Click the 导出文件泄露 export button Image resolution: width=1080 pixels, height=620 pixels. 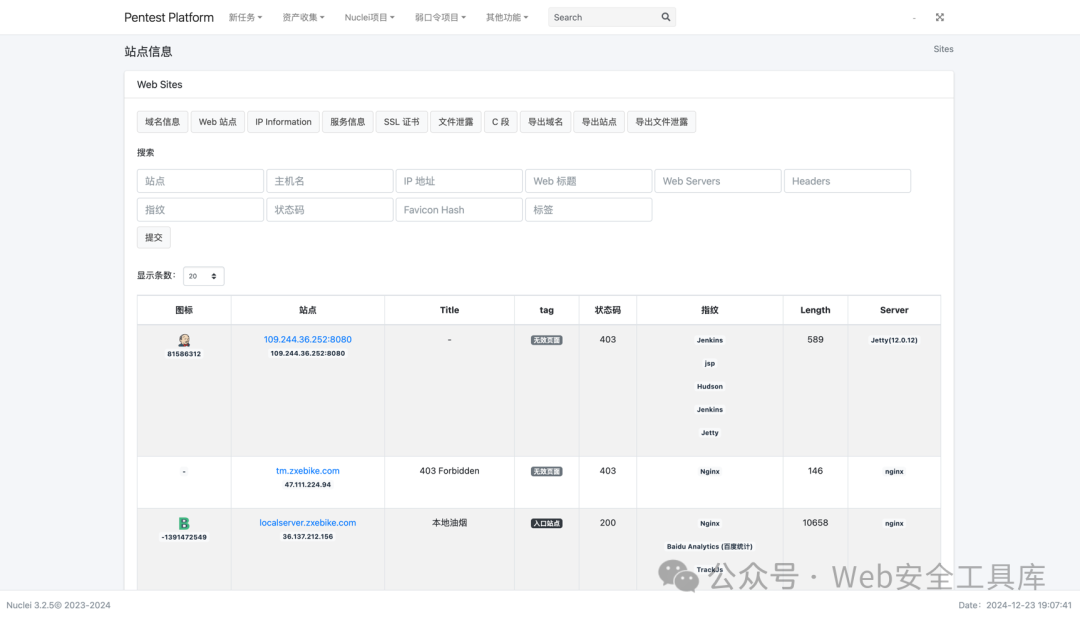coord(661,122)
